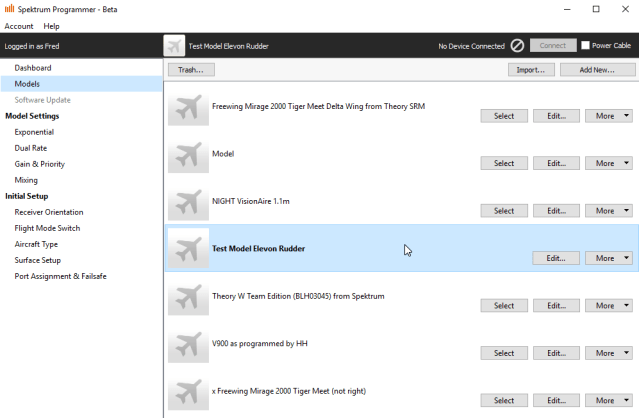Click the no-device-connected status icon
Image resolution: width=639 pixels, height=418 pixels.
517,46
